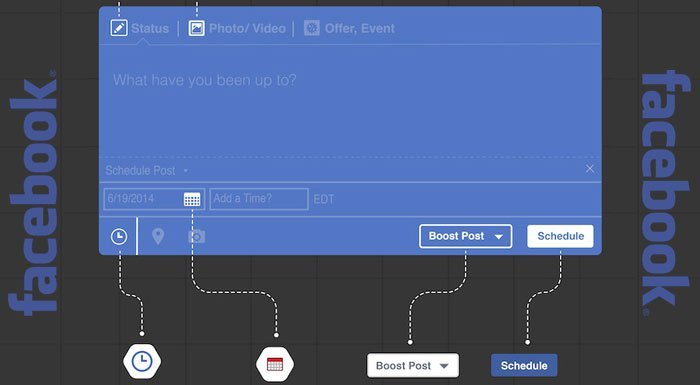Expand the Schedule Post dropdown
Screen dimensions: 700x385
click(146, 170)
